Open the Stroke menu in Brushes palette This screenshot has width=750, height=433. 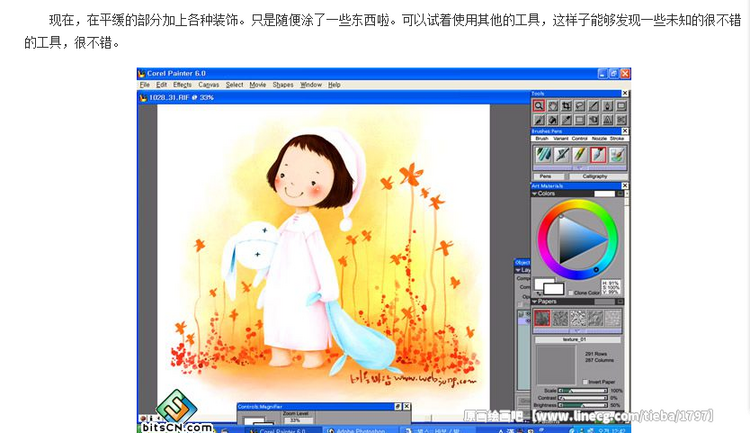pos(617,138)
